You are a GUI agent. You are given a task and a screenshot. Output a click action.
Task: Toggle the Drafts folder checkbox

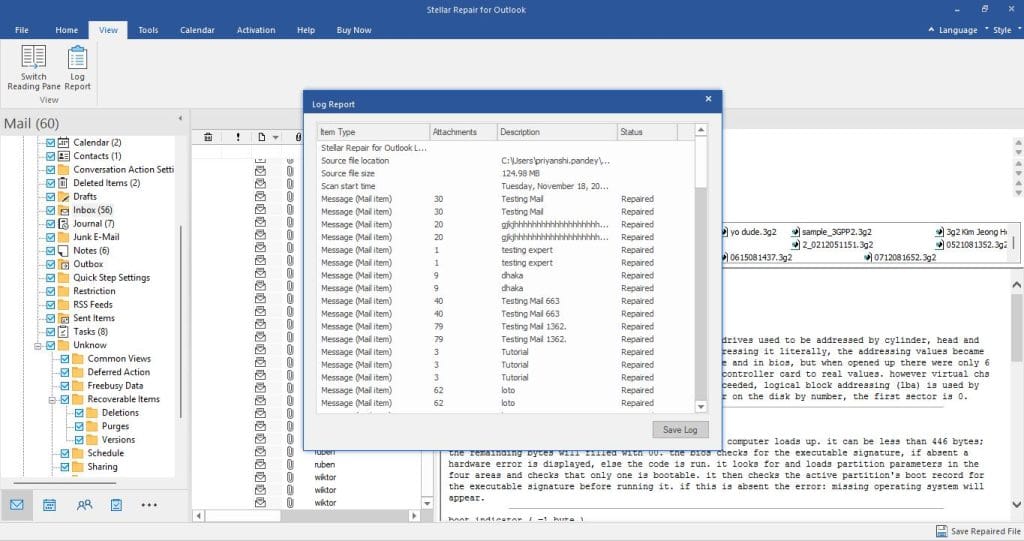point(50,197)
